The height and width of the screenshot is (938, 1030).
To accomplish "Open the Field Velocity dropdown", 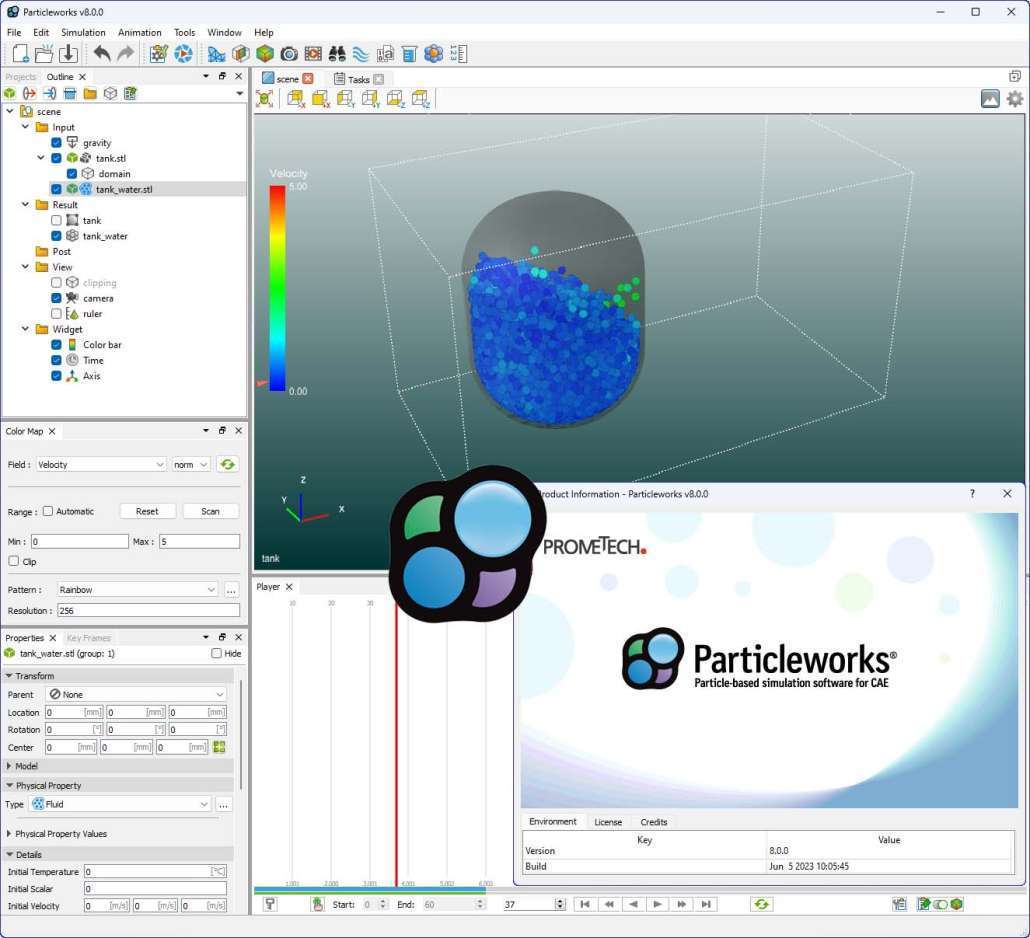I will 101,465.
